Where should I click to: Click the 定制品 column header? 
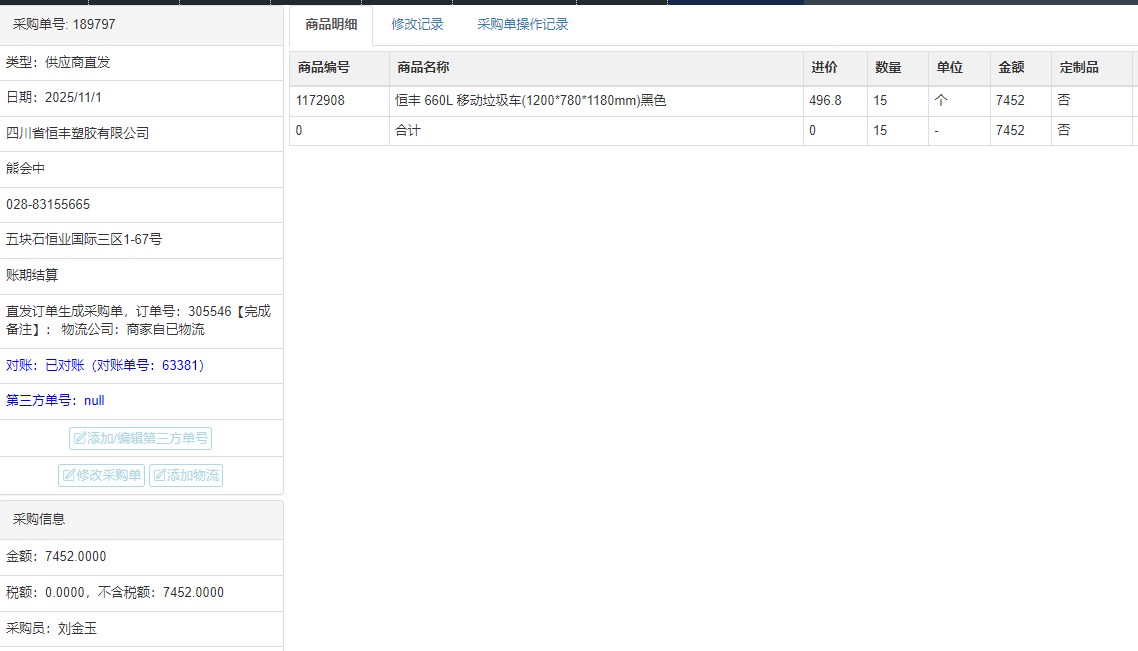click(x=1079, y=68)
